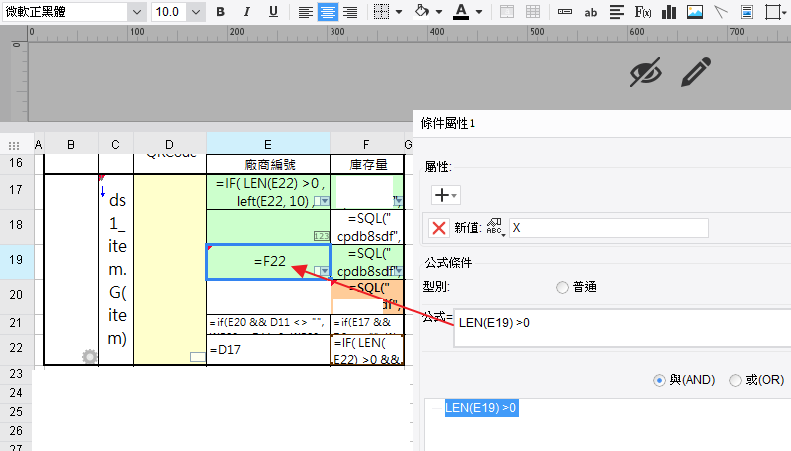Select the 與(AND) radio option
The width and height of the screenshot is (791, 451).
(x=659, y=380)
